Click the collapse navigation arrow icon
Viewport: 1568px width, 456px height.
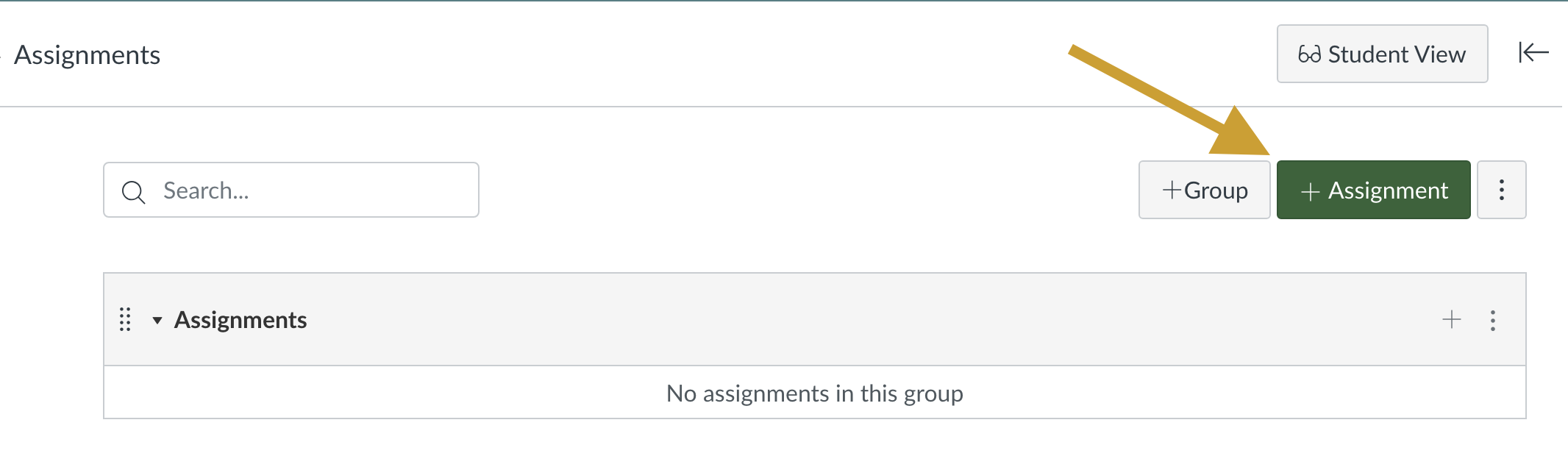click(x=1533, y=53)
